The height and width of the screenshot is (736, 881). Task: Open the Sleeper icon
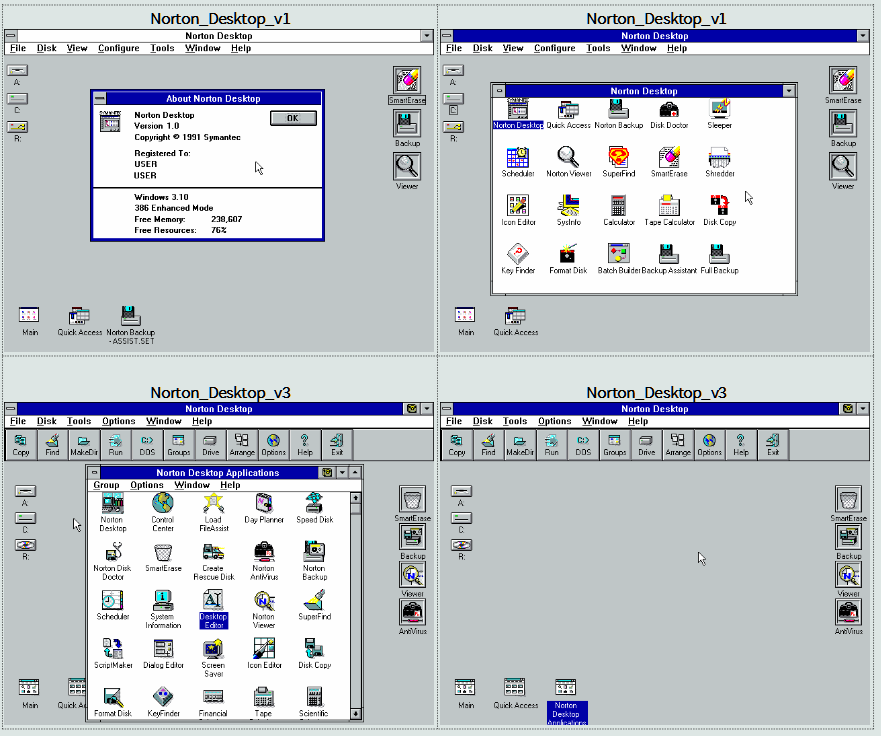tap(719, 114)
